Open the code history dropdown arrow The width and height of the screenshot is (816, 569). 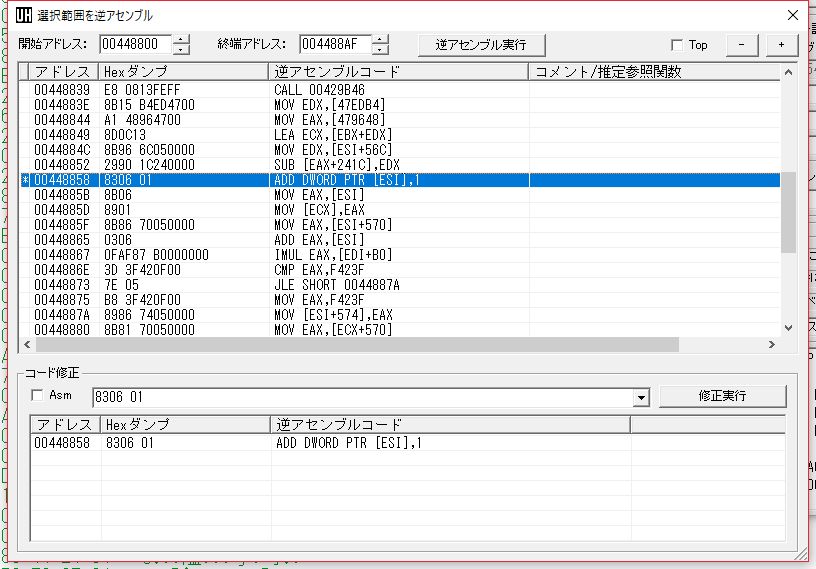point(641,398)
